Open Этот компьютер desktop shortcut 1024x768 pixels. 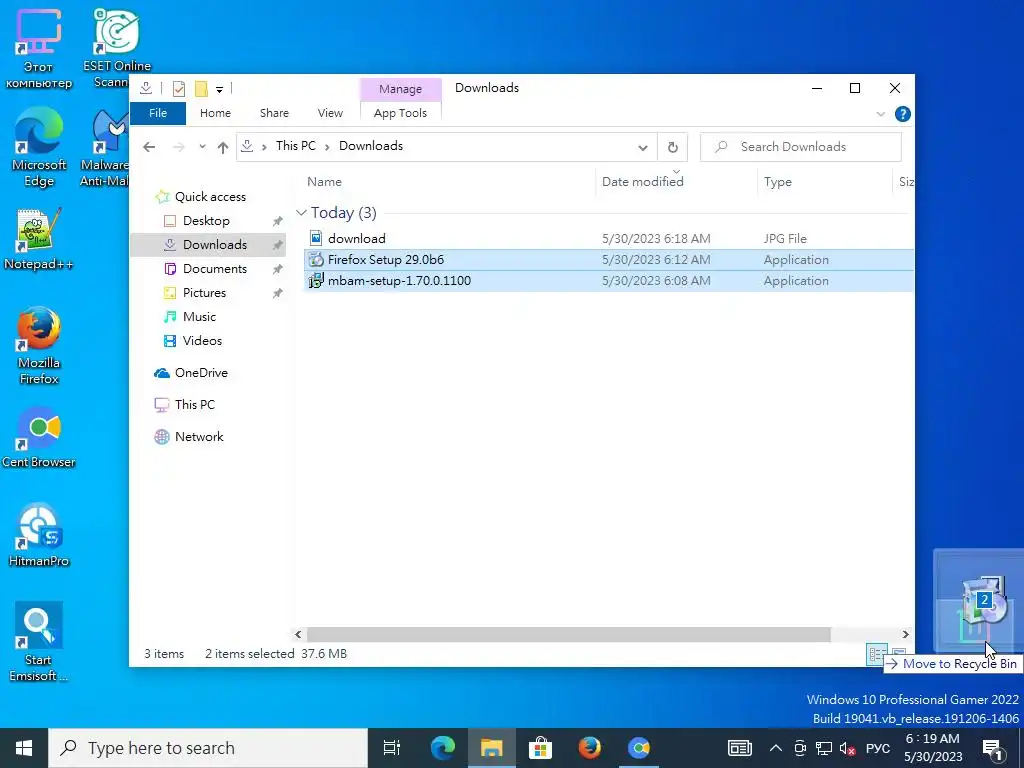point(39,49)
